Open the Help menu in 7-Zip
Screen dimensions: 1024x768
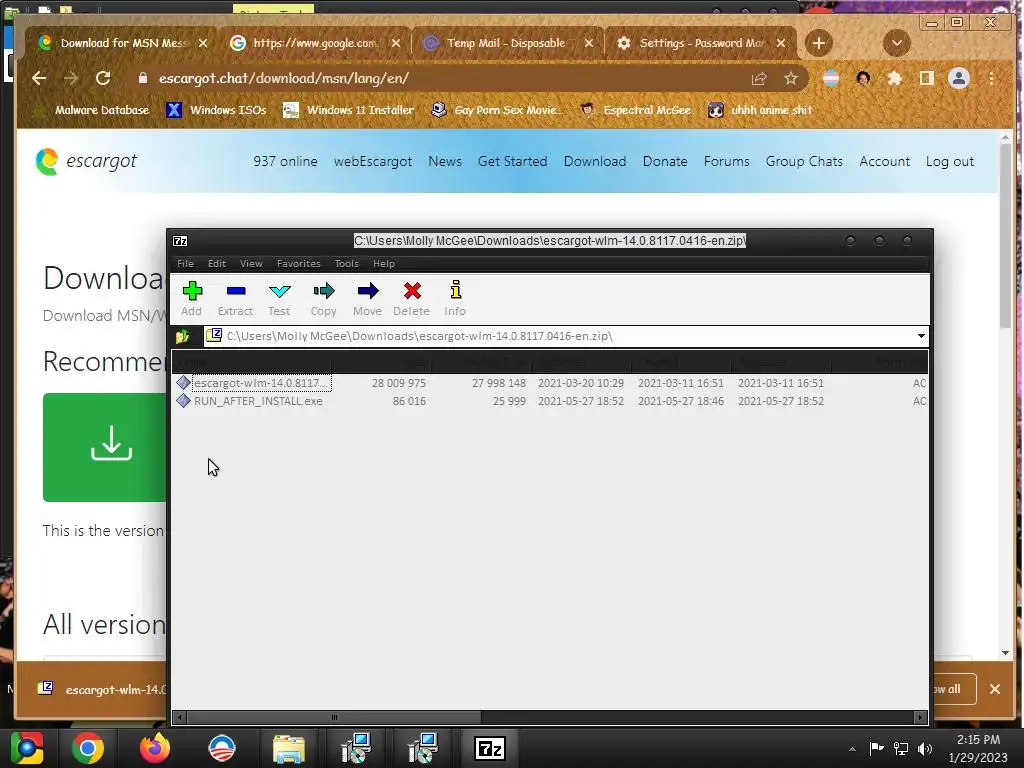(383, 264)
